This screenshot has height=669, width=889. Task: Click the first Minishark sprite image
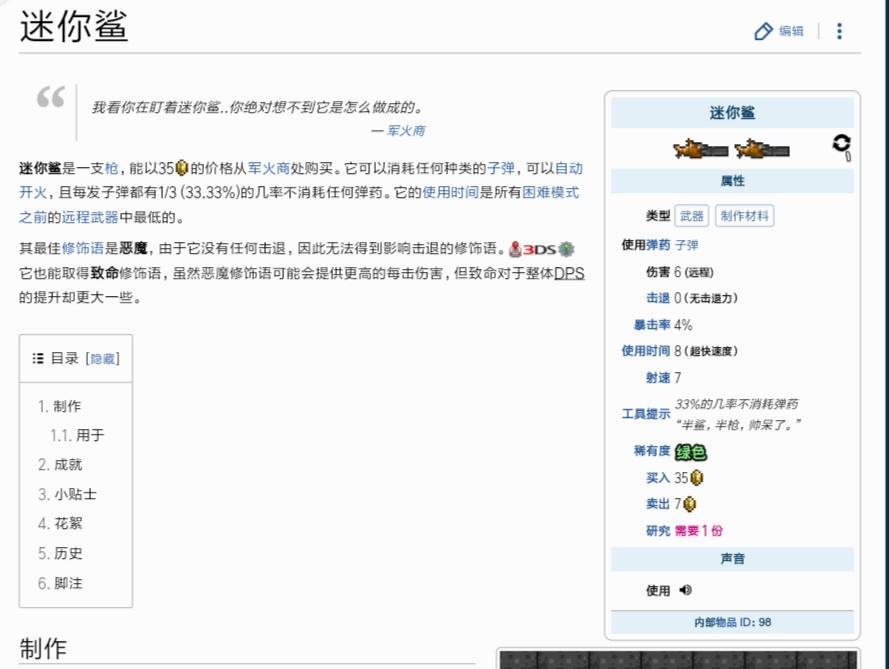tap(701, 150)
